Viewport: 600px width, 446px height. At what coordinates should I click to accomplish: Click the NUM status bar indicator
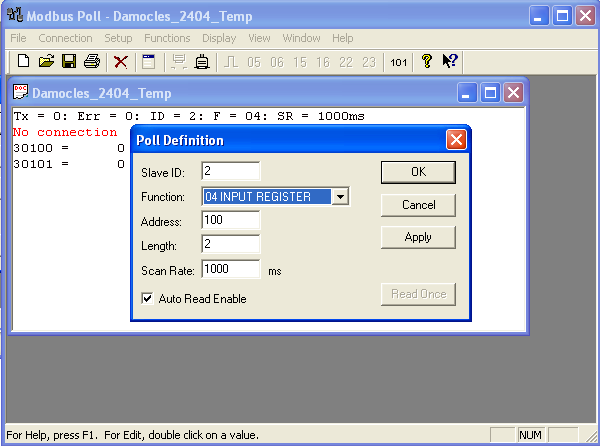[530, 435]
